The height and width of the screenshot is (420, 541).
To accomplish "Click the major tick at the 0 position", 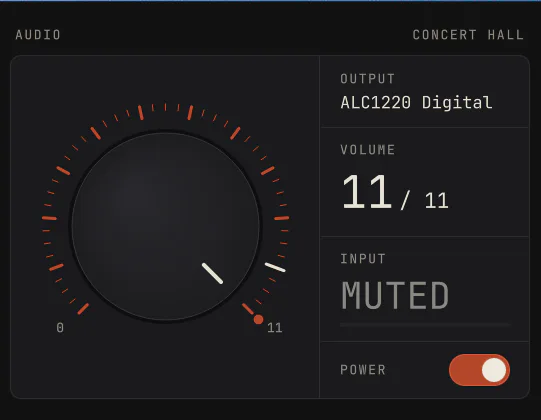I will (83, 309).
